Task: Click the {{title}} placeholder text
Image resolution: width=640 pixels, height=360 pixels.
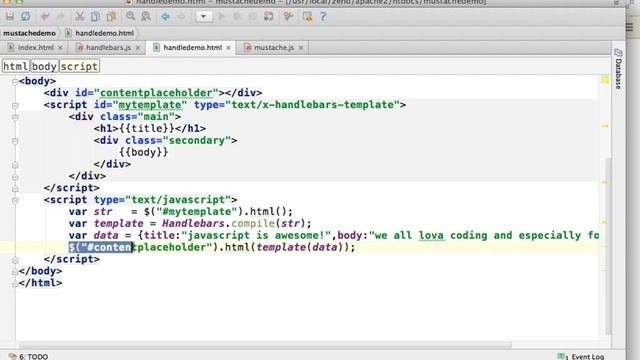Action: tap(147, 128)
